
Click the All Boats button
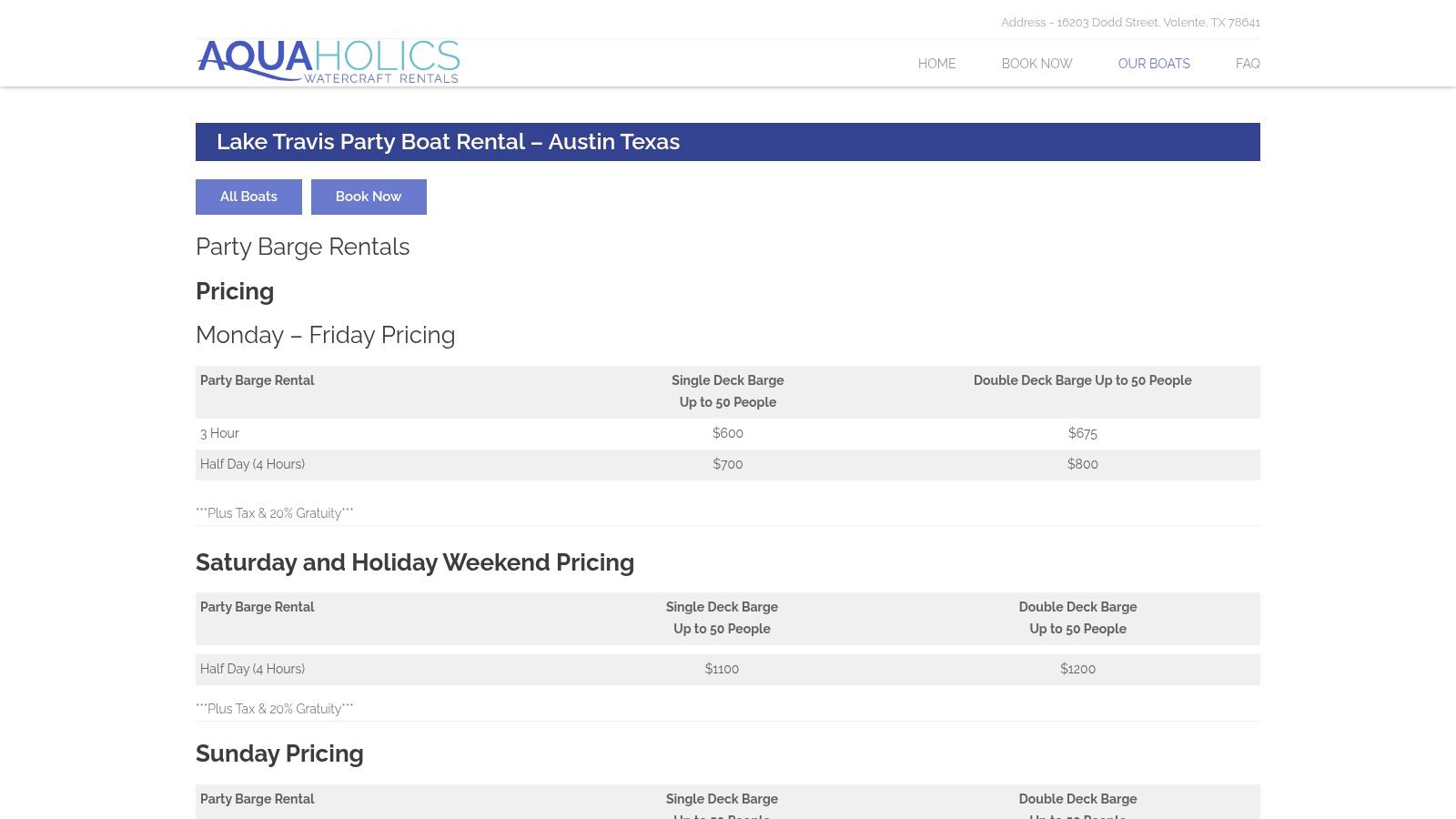[248, 197]
